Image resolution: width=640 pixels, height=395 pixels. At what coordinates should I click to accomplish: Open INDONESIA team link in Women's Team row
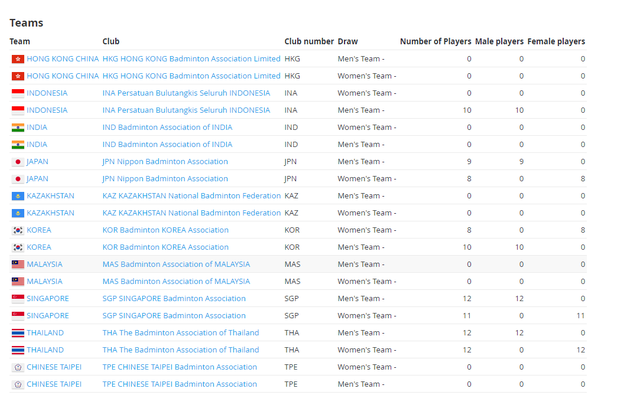tap(47, 93)
